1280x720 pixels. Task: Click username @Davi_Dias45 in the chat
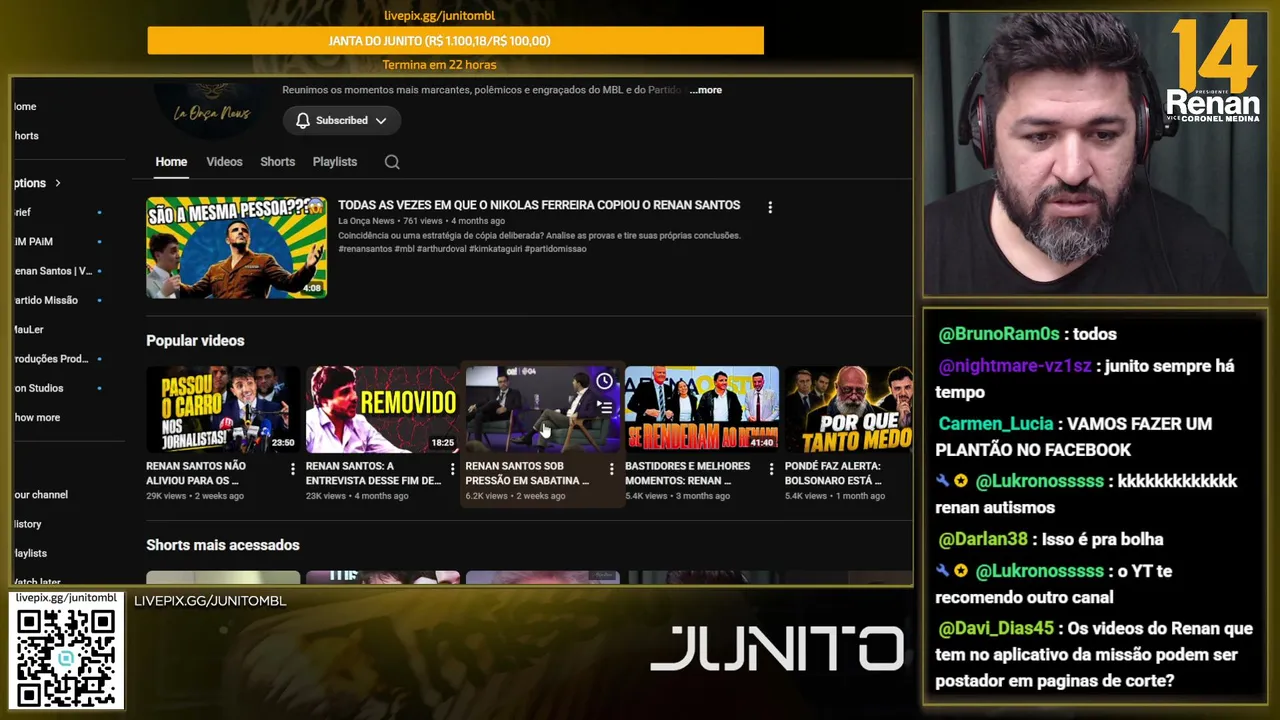point(996,629)
